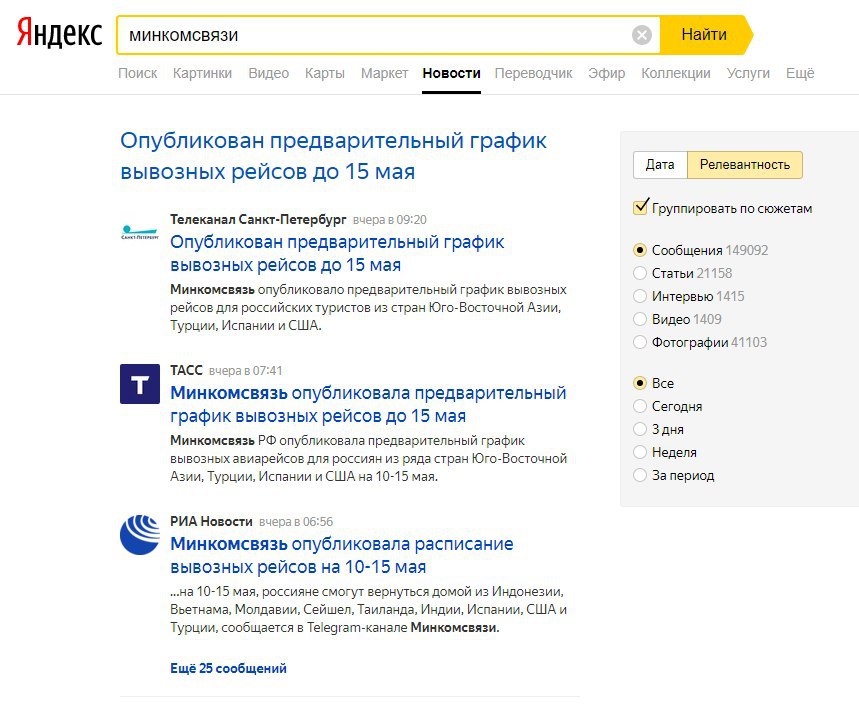Click snippet about российских туристов
Screen dimensions: 859x718
click(368, 307)
